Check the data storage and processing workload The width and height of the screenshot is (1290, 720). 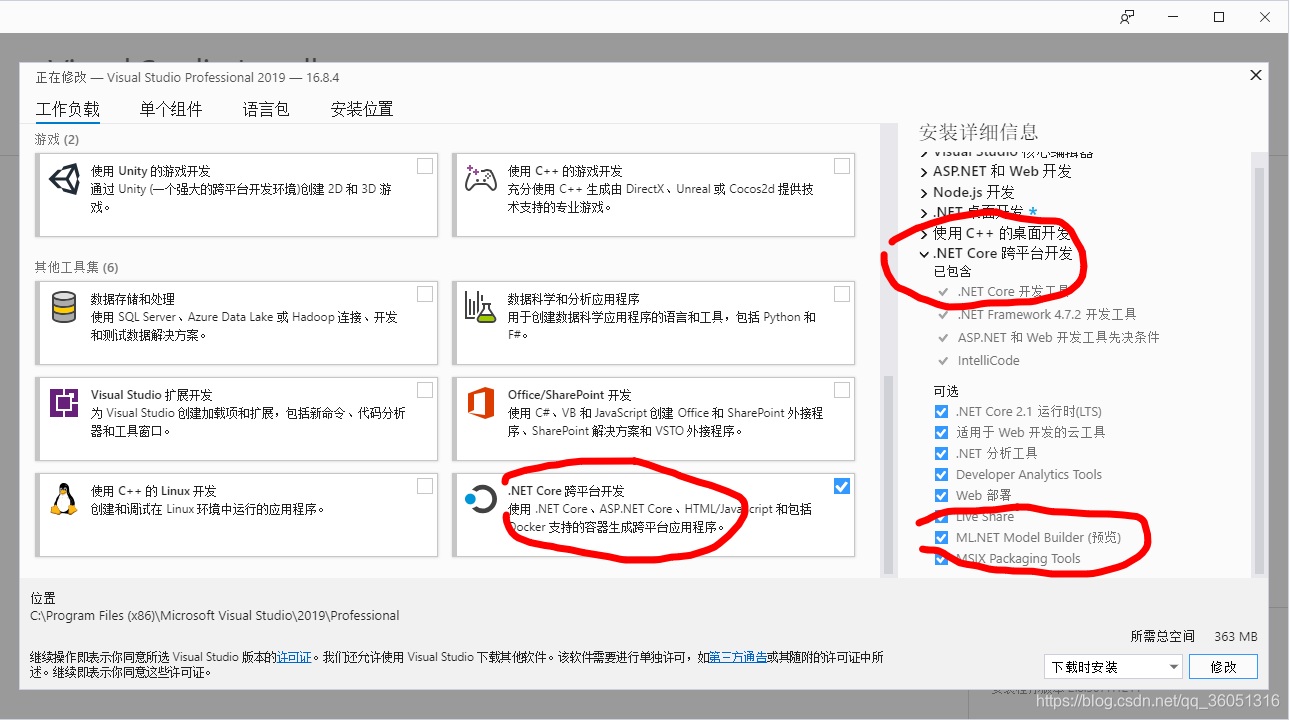(x=425, y=294)
